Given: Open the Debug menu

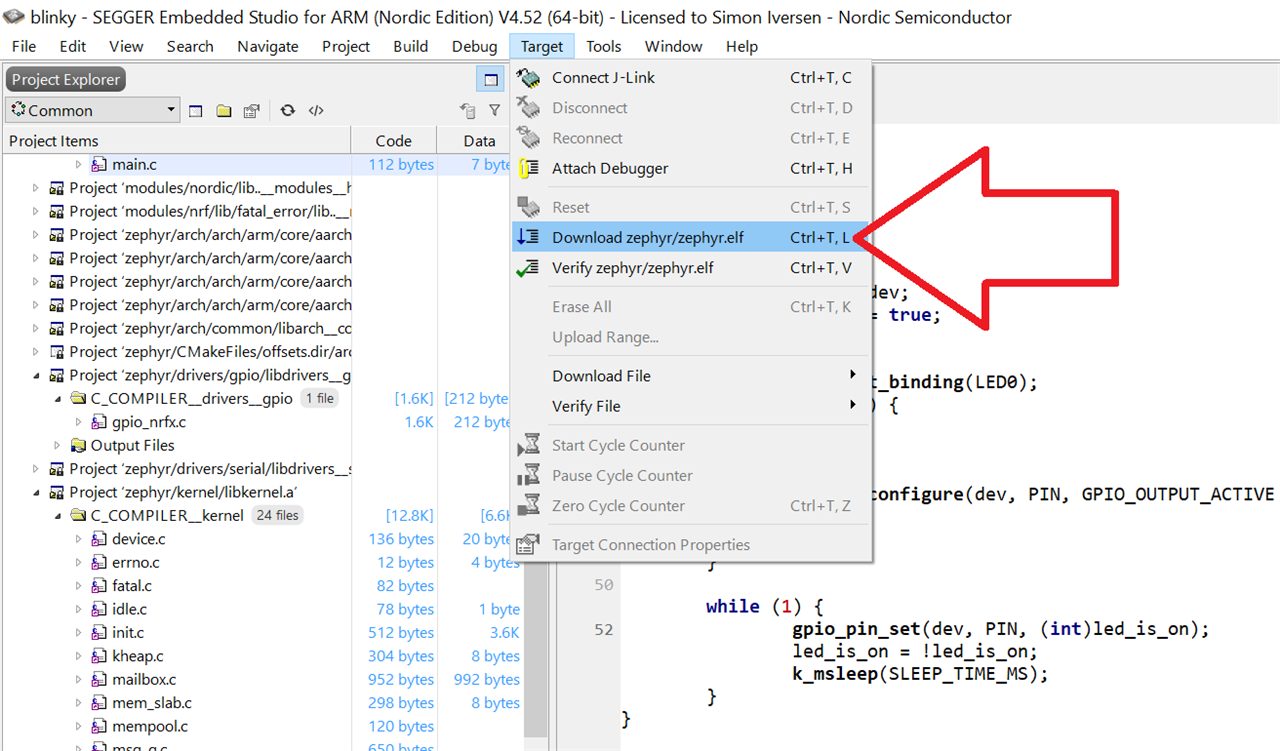Looking at the screenshot, I should point(475,46).
